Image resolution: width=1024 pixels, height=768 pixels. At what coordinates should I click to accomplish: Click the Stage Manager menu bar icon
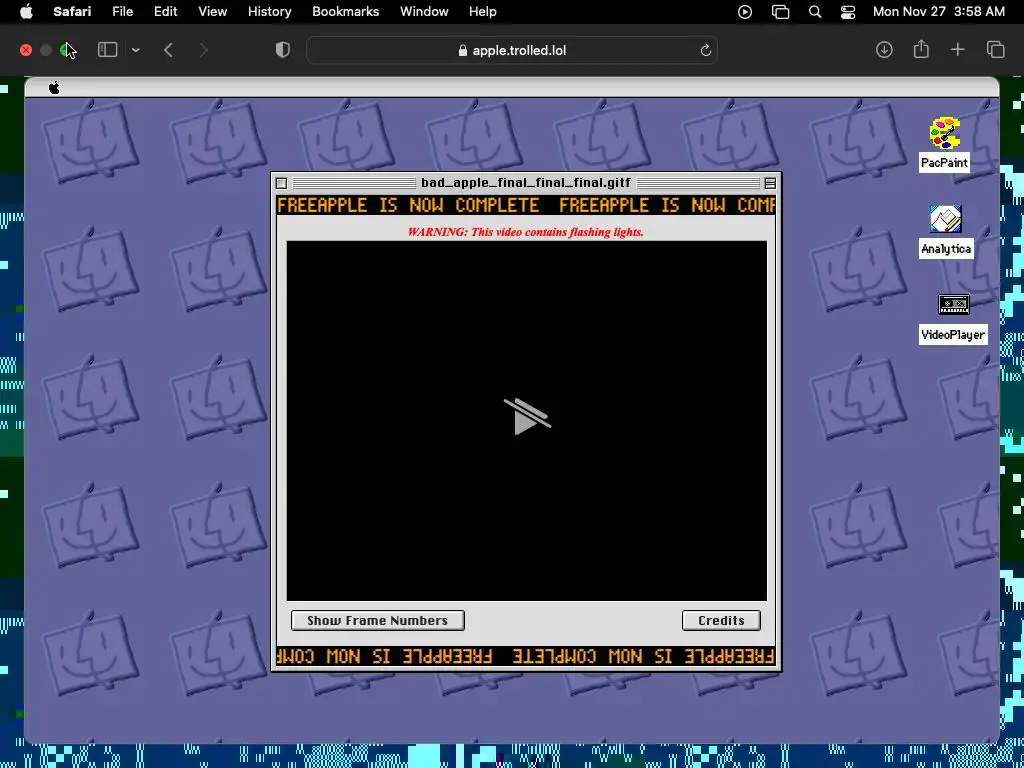click(x=780, y=12)
